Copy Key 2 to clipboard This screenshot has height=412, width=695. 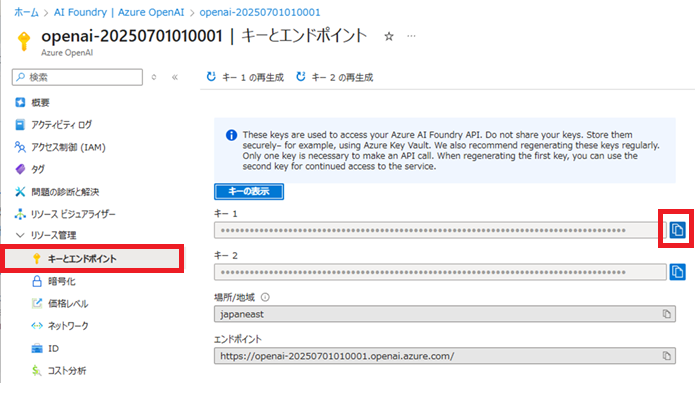[677, 272]
